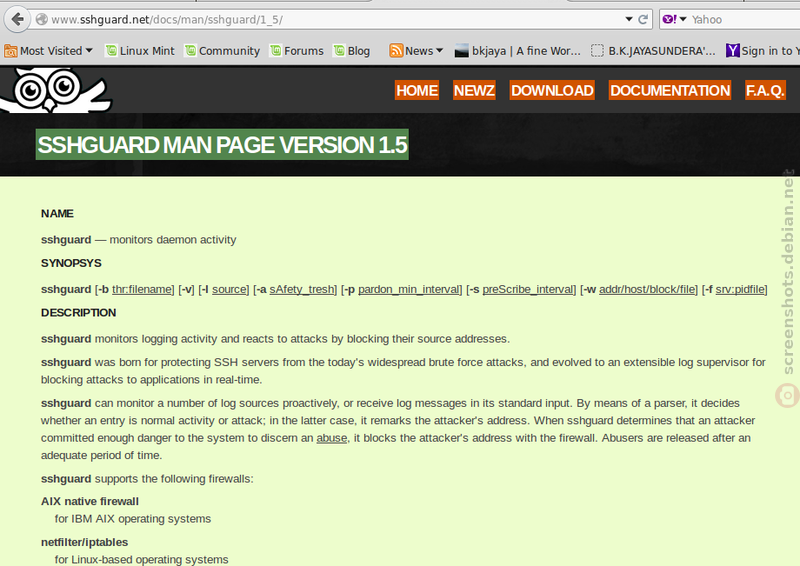Click the netfilter/iptables entry
Screen dimensions: 800x566
point(84,542)
